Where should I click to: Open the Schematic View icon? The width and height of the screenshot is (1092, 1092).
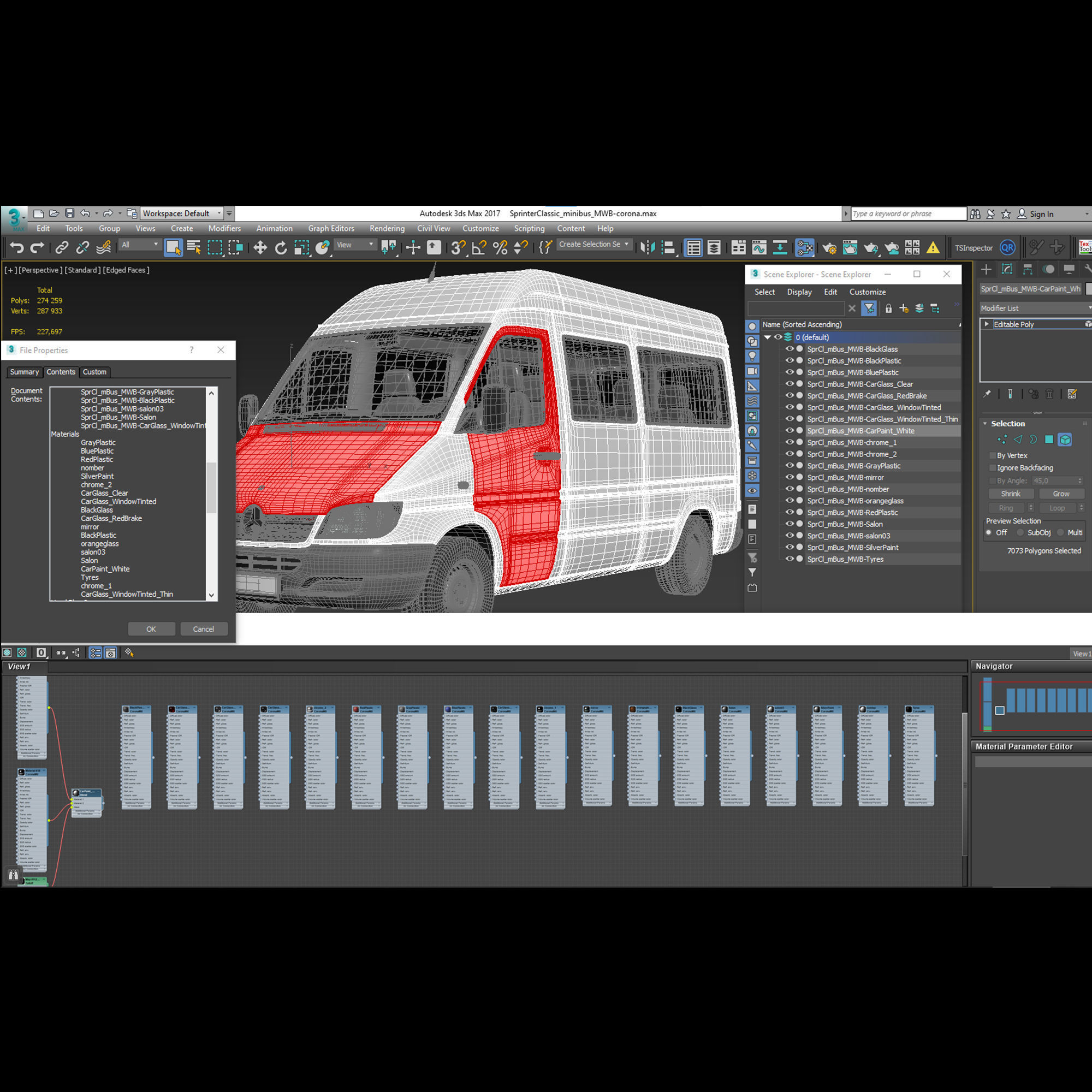(x=780, y=247)
